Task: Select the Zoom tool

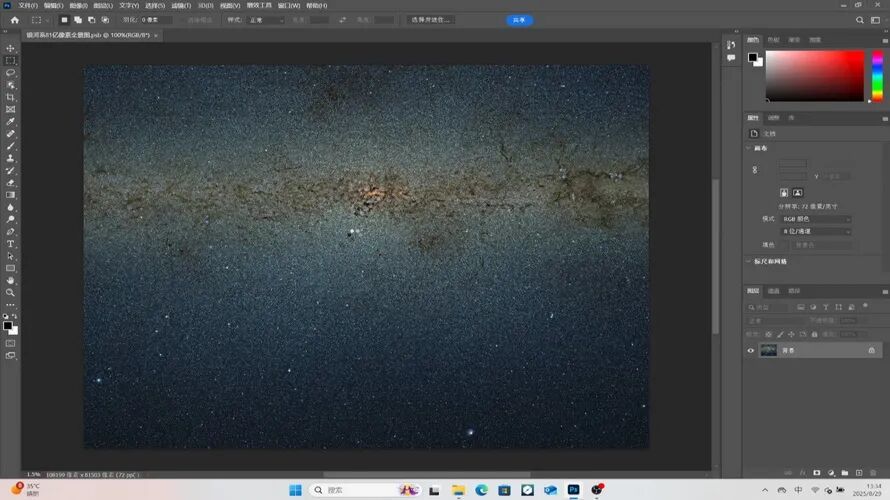Action: coord(11,293)
